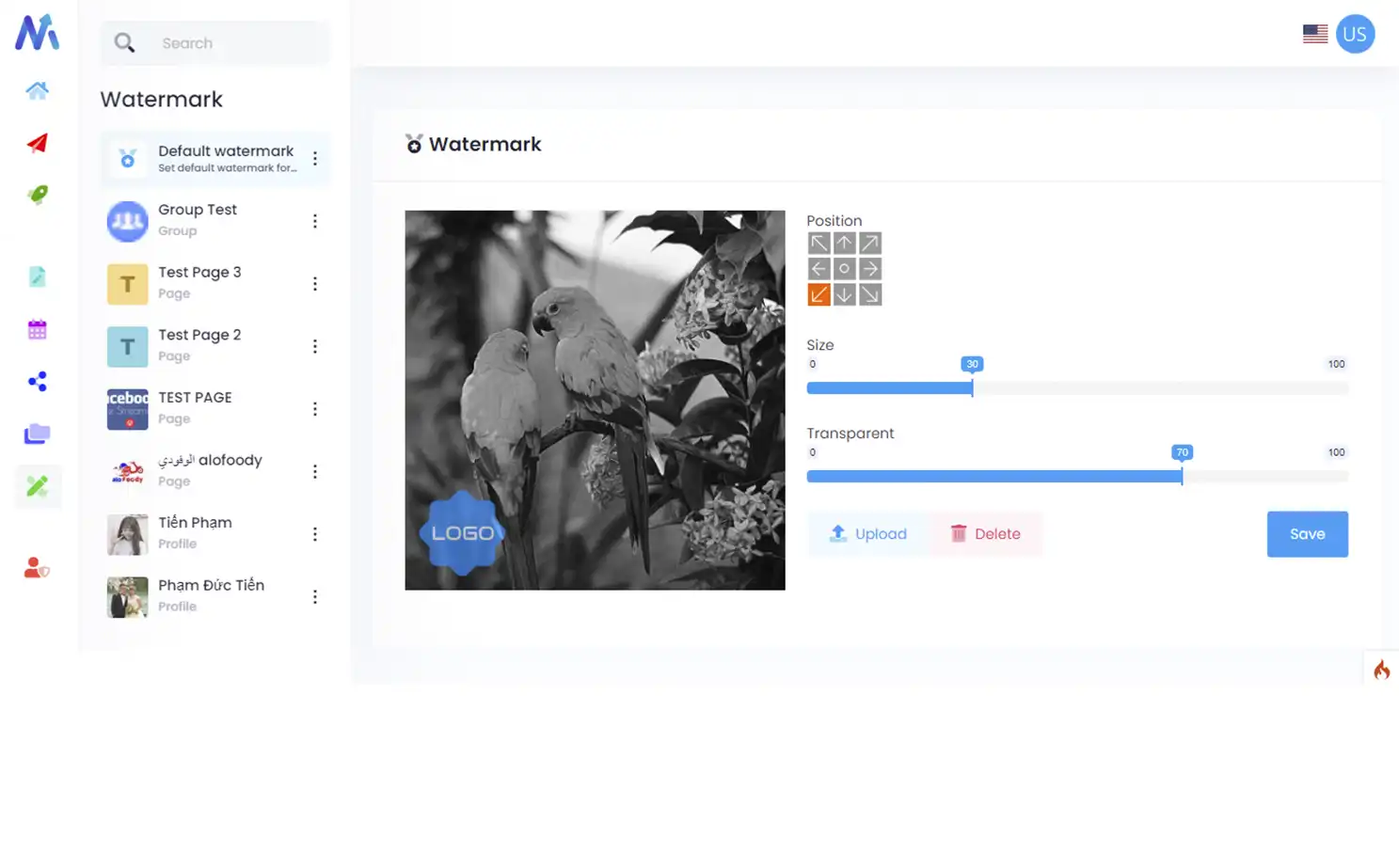Upload a new watermark image
Viewport: 1399px width, 868px height.
(867, 533)
